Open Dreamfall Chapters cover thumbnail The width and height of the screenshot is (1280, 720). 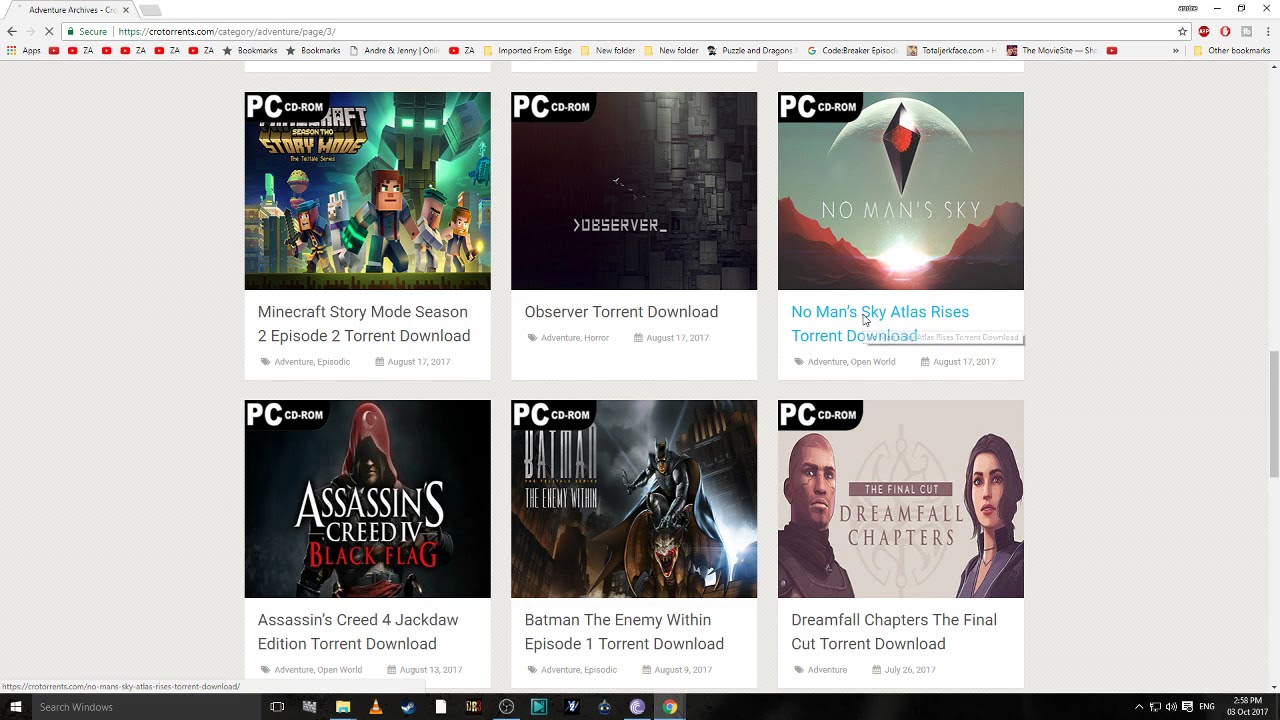(x=901, y=499)
